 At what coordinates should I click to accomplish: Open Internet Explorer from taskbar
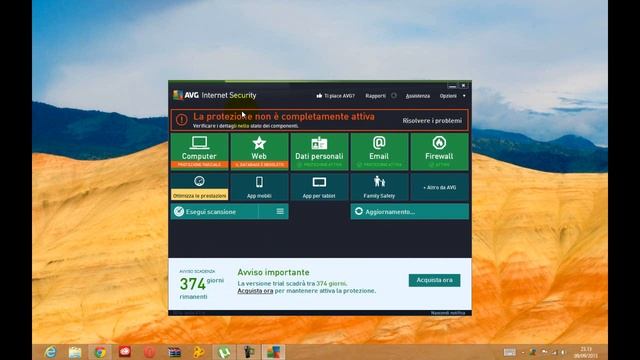click(51, 352)
